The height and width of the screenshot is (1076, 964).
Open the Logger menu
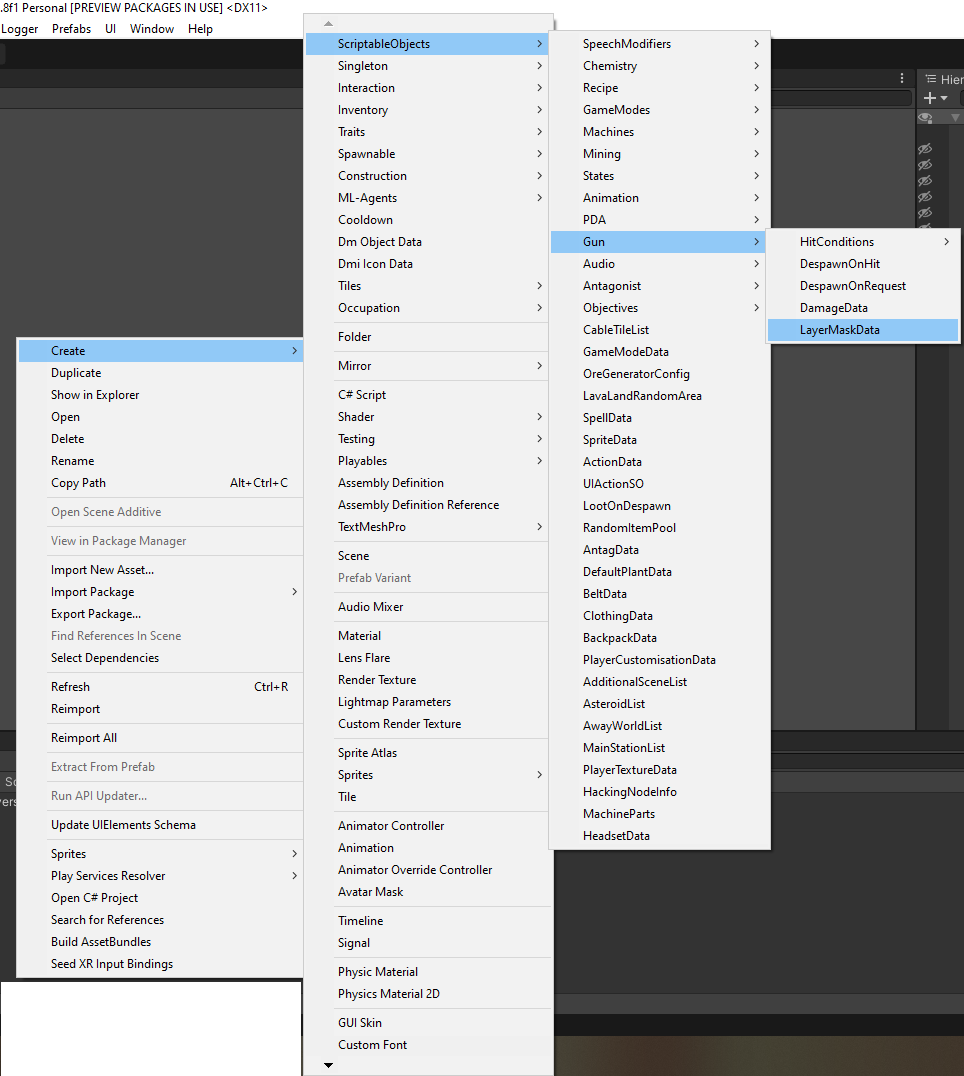[x=19, y=29]
